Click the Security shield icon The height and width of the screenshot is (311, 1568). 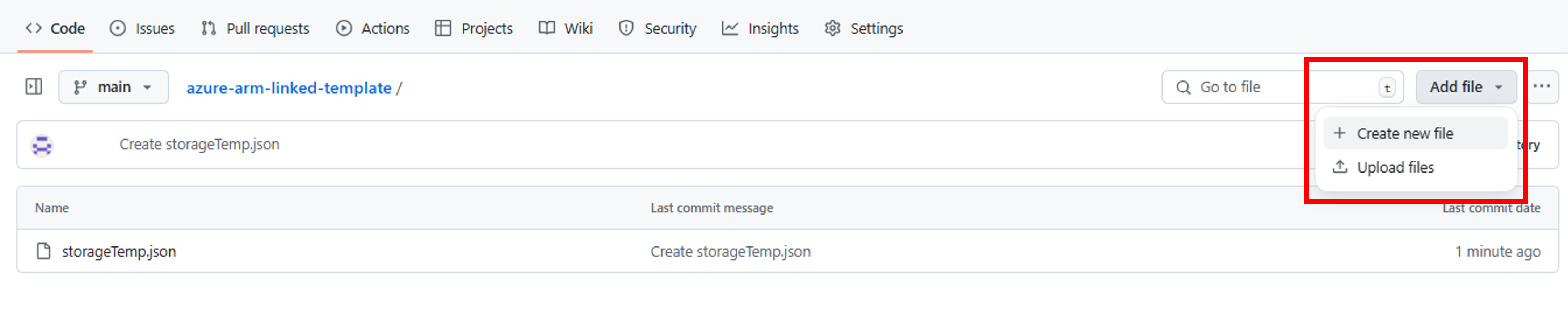tap(626, 28)
